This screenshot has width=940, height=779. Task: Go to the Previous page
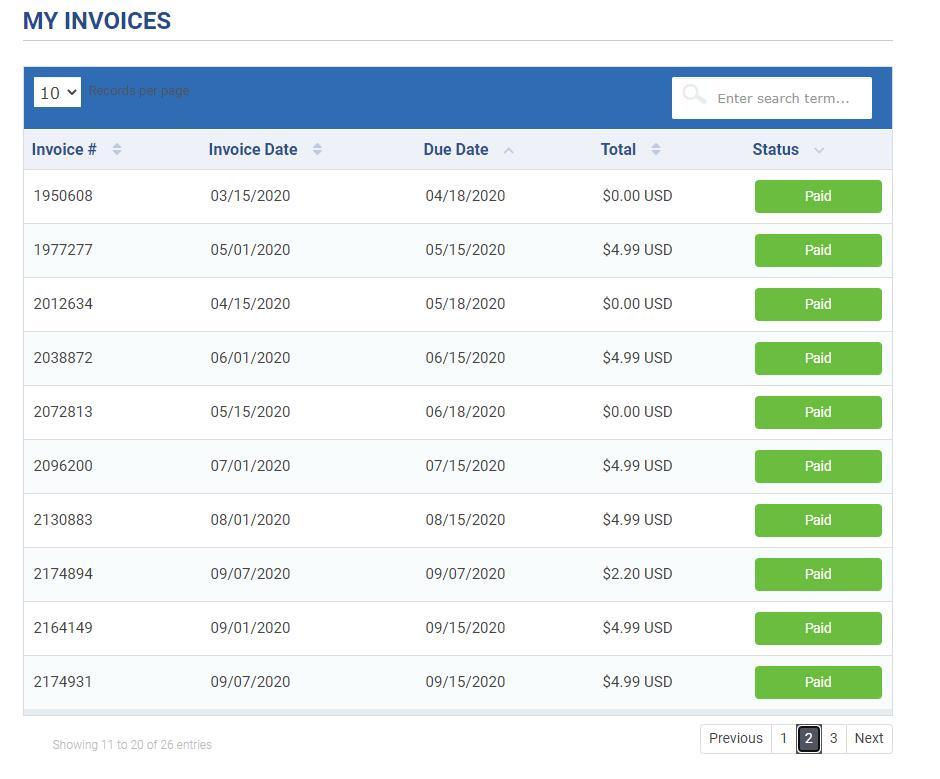736,738
